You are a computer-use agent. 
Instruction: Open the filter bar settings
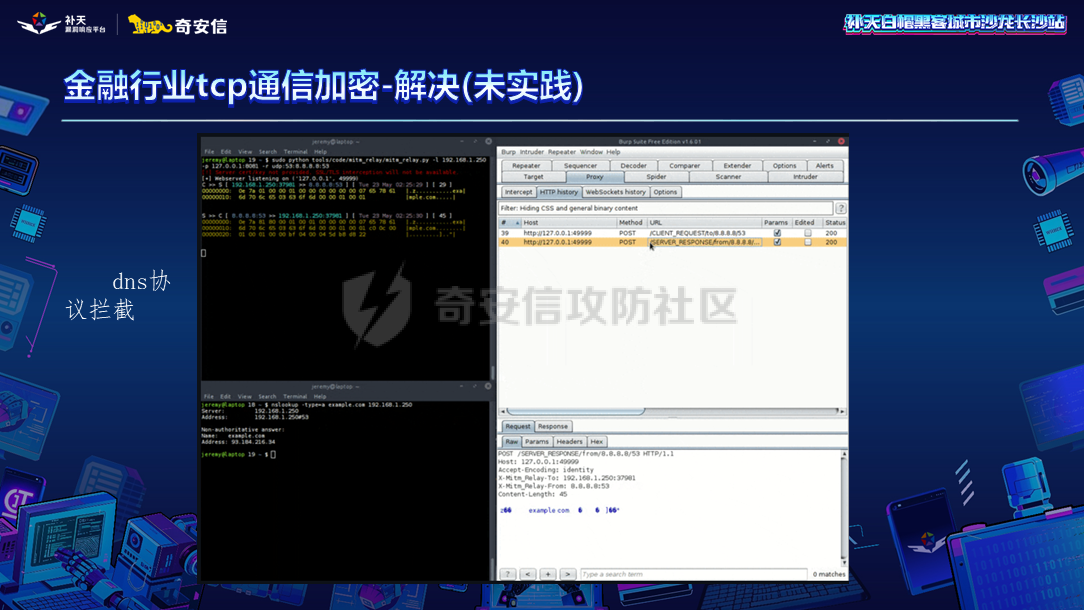pos(665,208)
